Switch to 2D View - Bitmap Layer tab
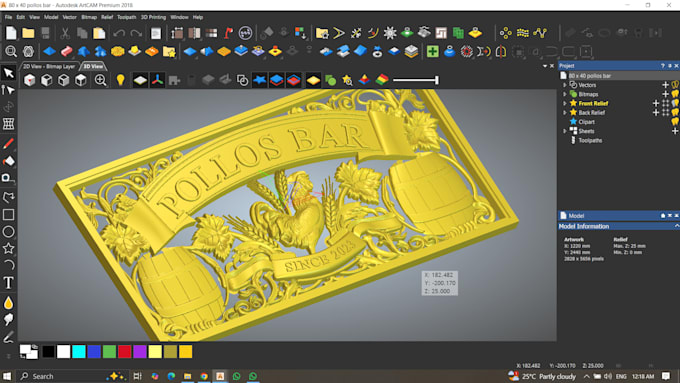The image size is (680, 383). click(49, 66)
